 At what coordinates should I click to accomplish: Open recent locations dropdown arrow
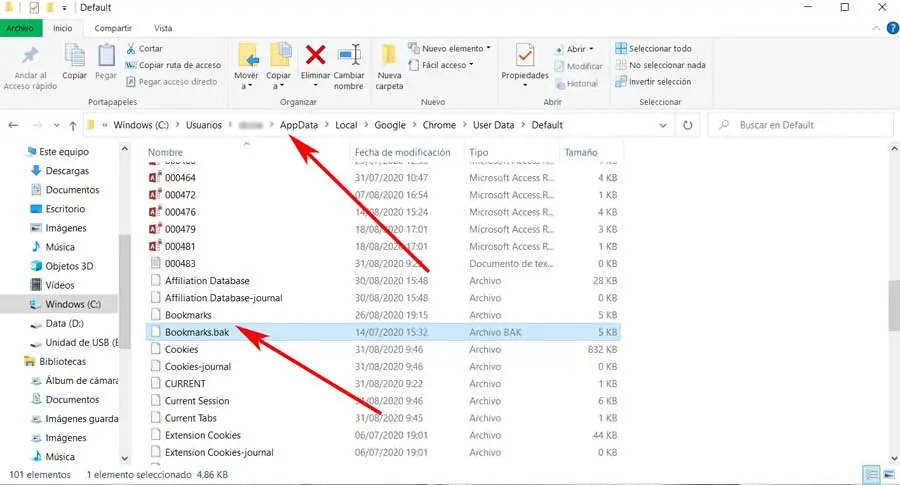(x=56, y=125)
